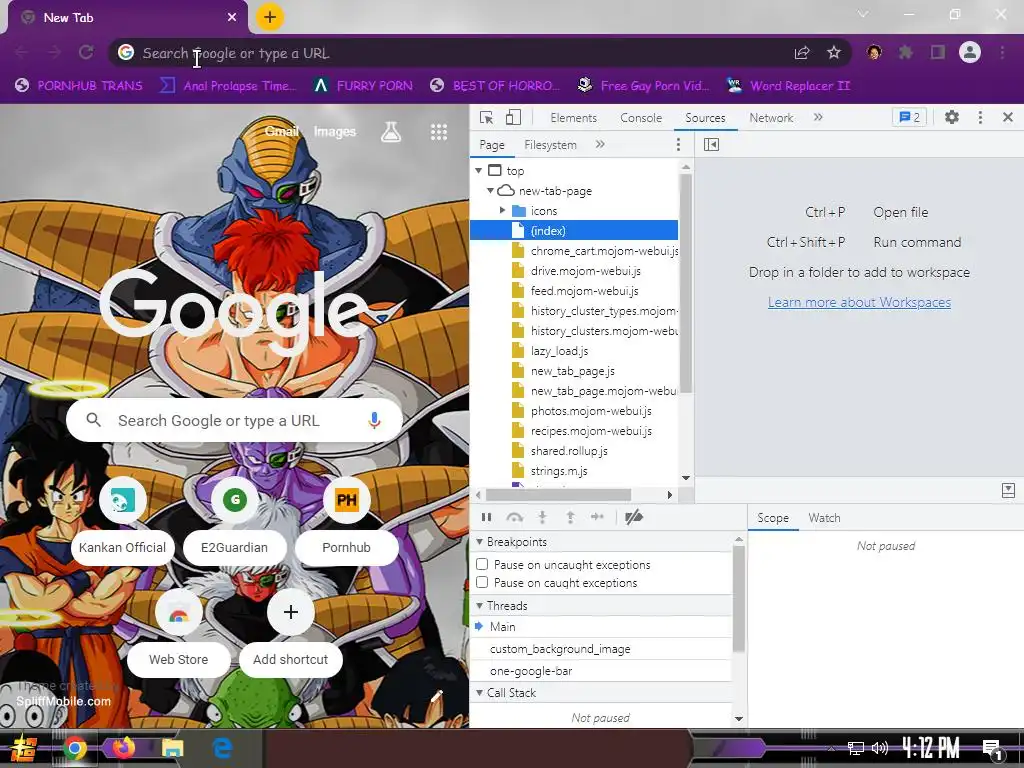
Task: Collapse the new-tab-page tree node
Action: click(x=490, y=191)
